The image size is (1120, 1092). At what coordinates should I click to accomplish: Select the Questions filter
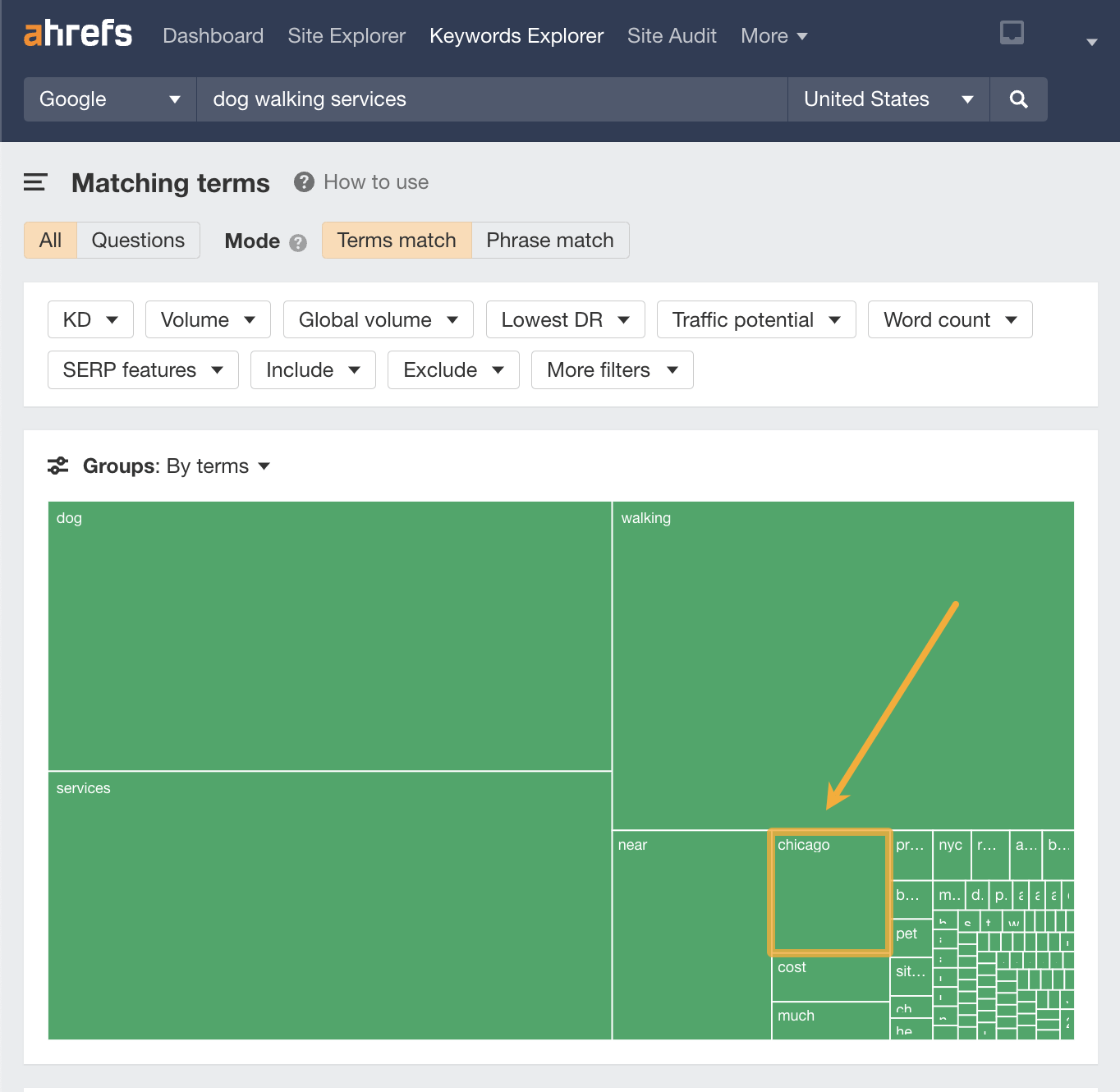click(138, 240)
